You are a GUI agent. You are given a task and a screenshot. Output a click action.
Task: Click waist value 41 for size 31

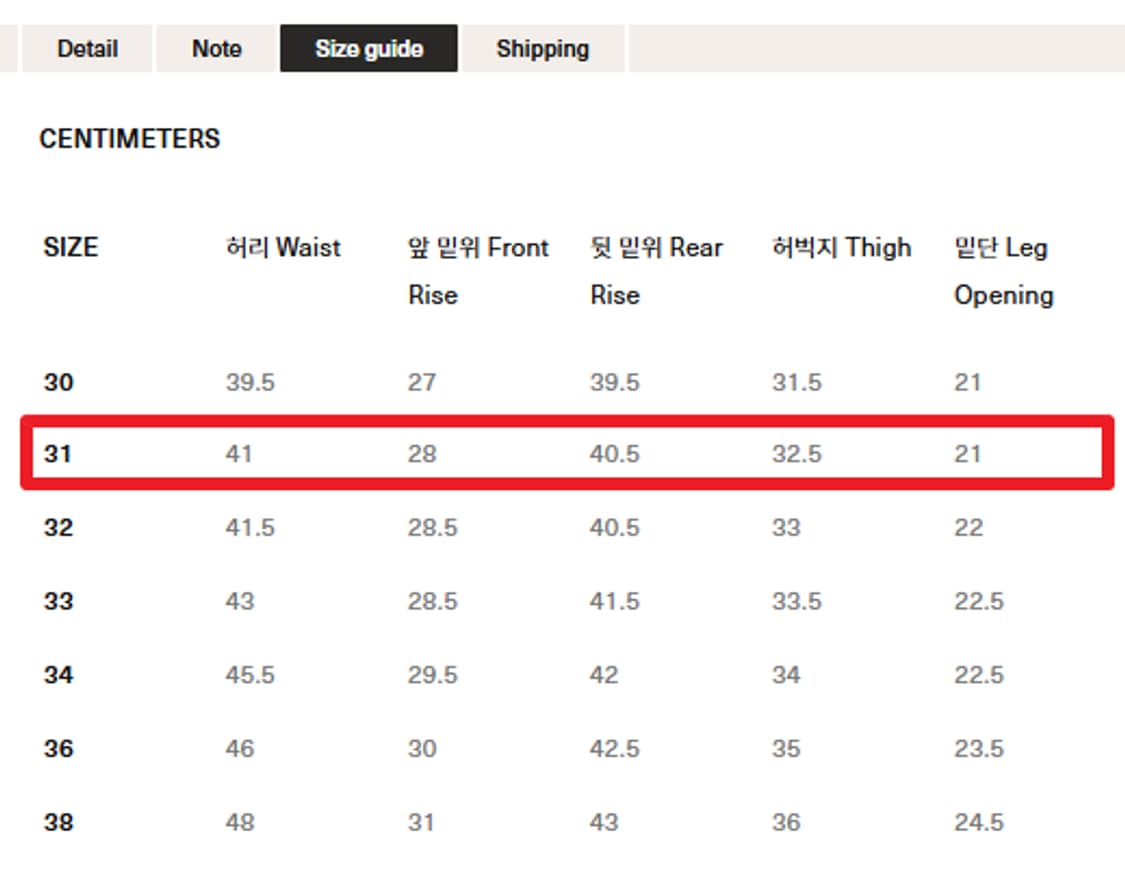[239, 454]
